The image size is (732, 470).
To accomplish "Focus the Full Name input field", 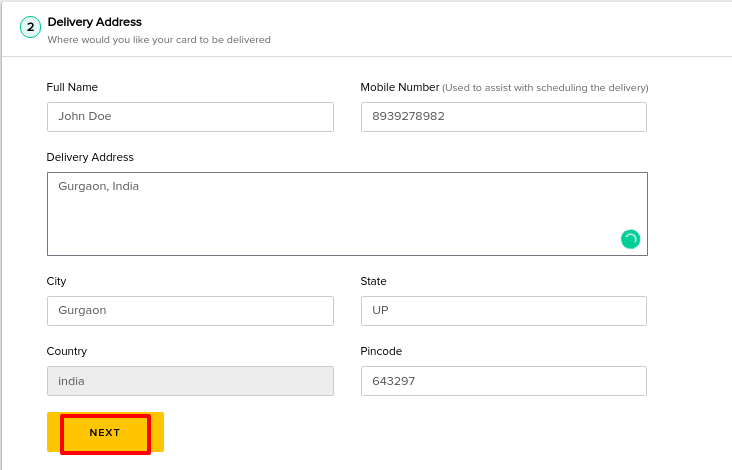I will pyautogui.click(x=190, y=117).
